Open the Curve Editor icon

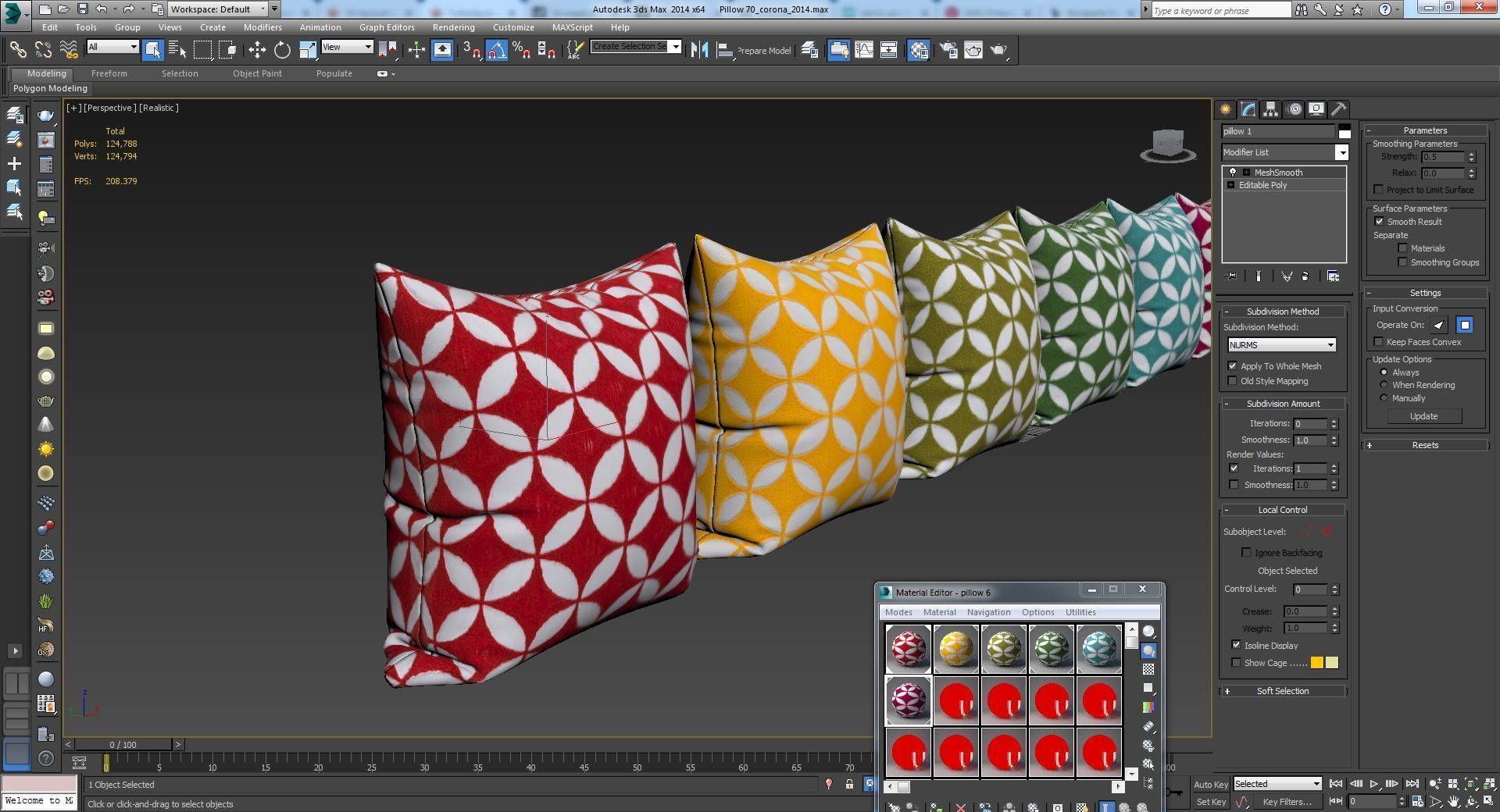pos(864,50)
